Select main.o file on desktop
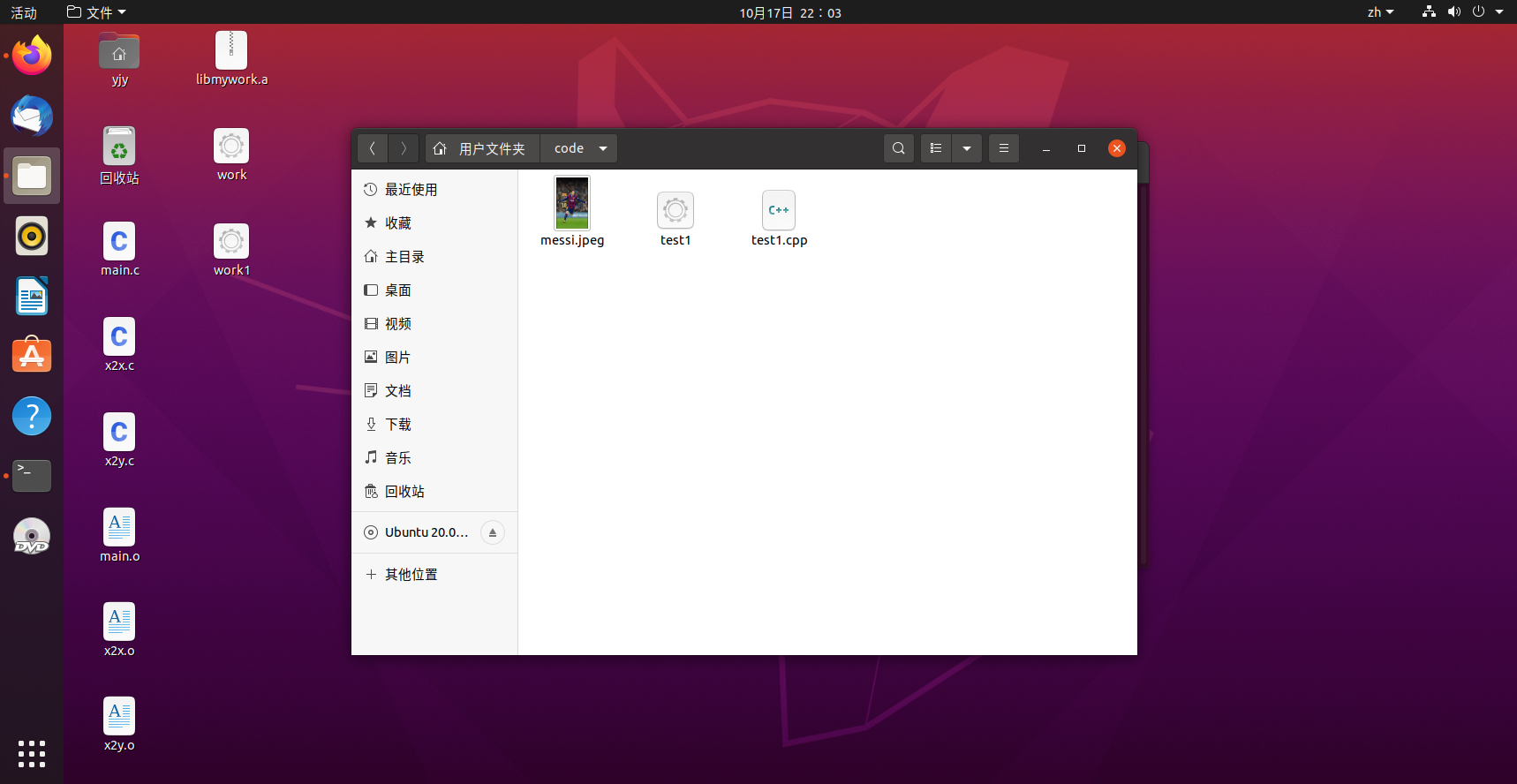This screenshot has height=784, width=1517. tap(119, 536)
